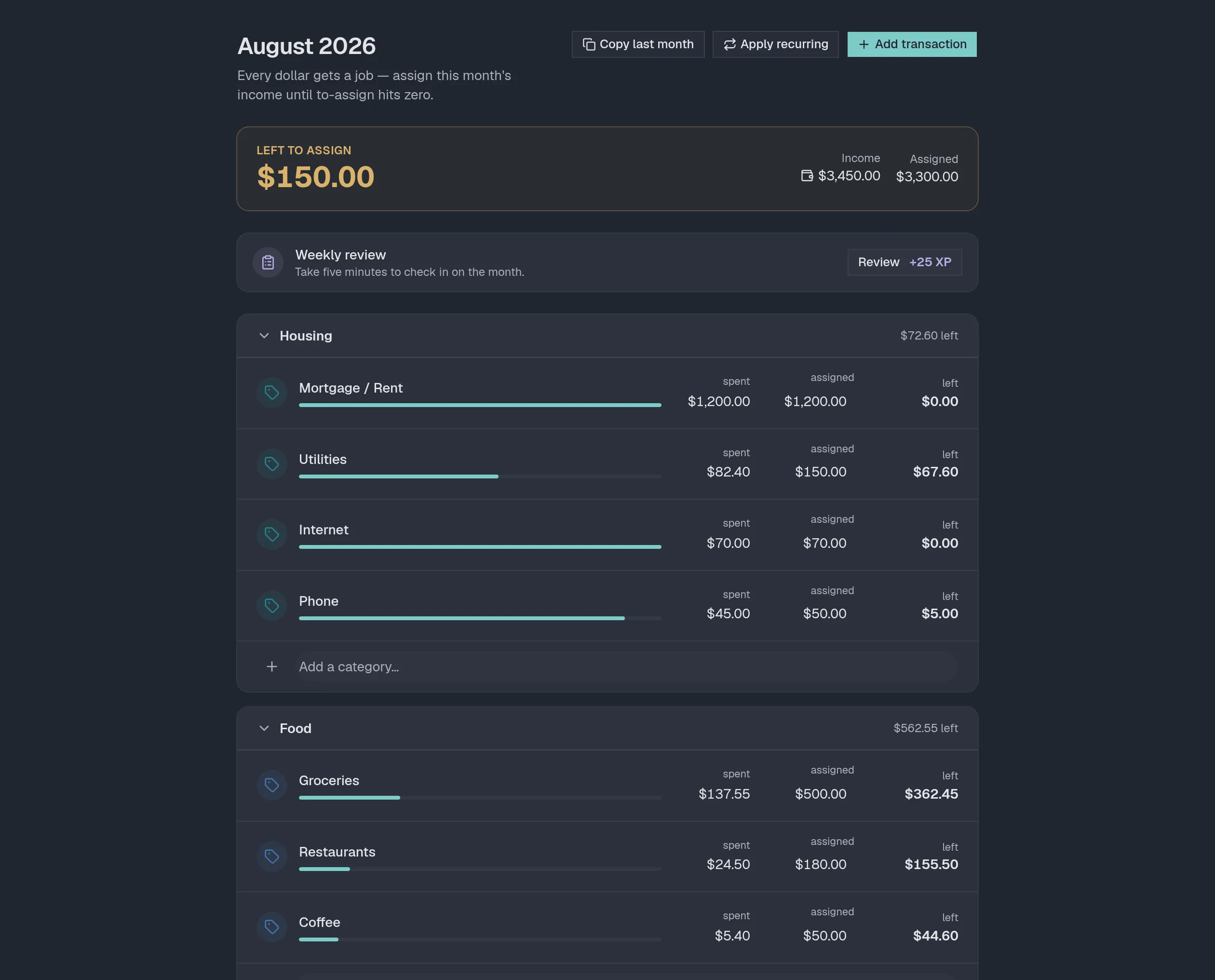This screenshot has height=980, width=1215.
Task: Click the plus icon beside Add a category
Action: tap(271, 667)
